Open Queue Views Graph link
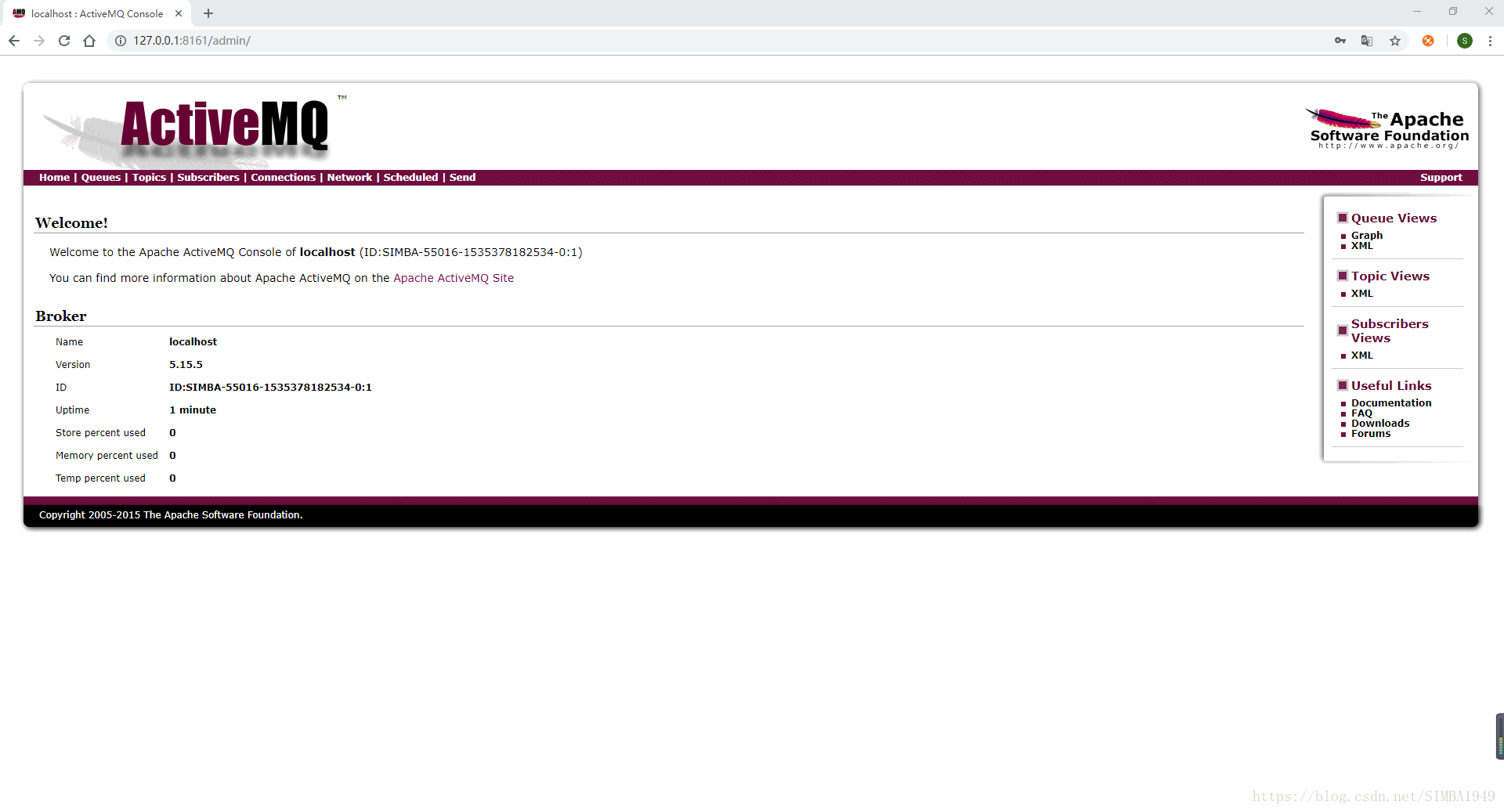 [1367, 235]
